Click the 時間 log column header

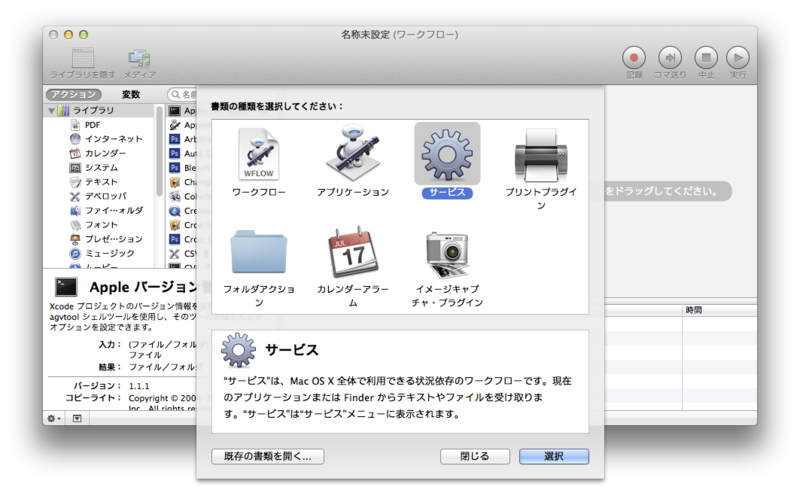coord(693,310)
